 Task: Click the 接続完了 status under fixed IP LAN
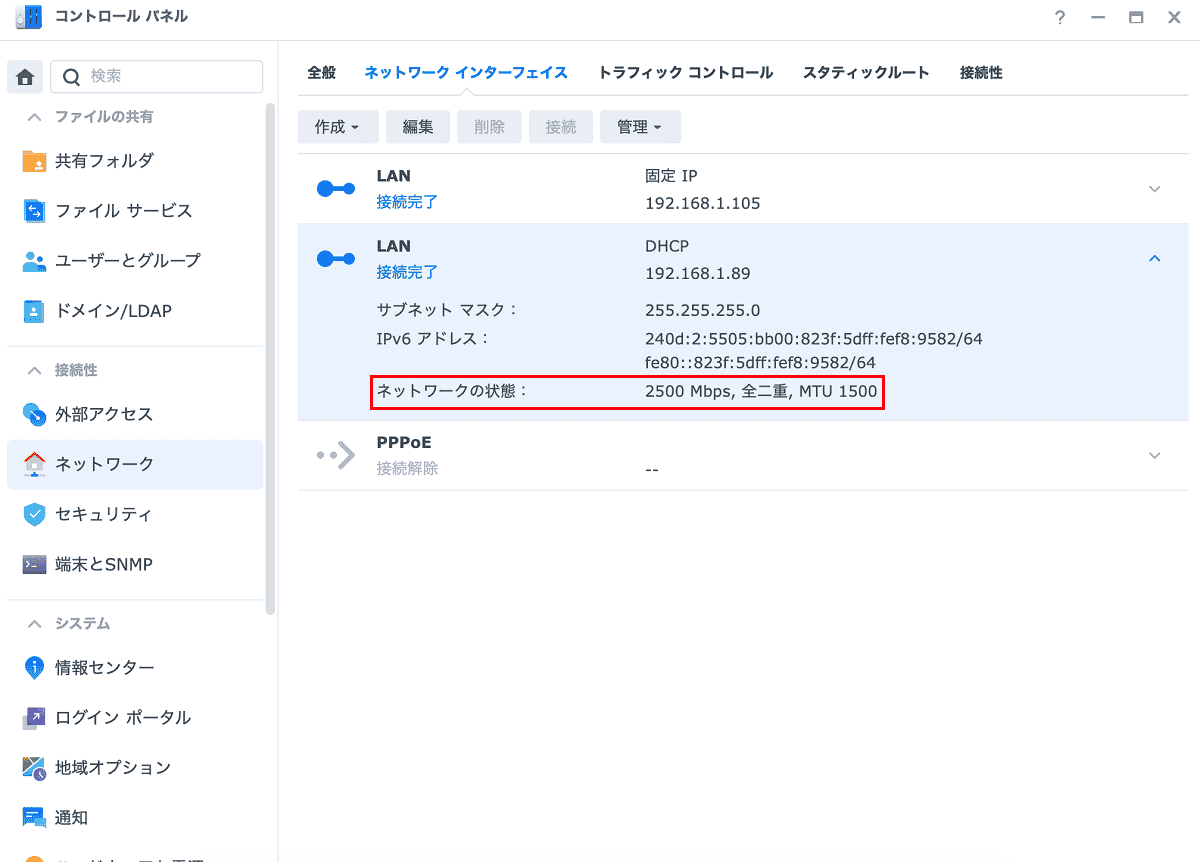[x=407, y=202]
